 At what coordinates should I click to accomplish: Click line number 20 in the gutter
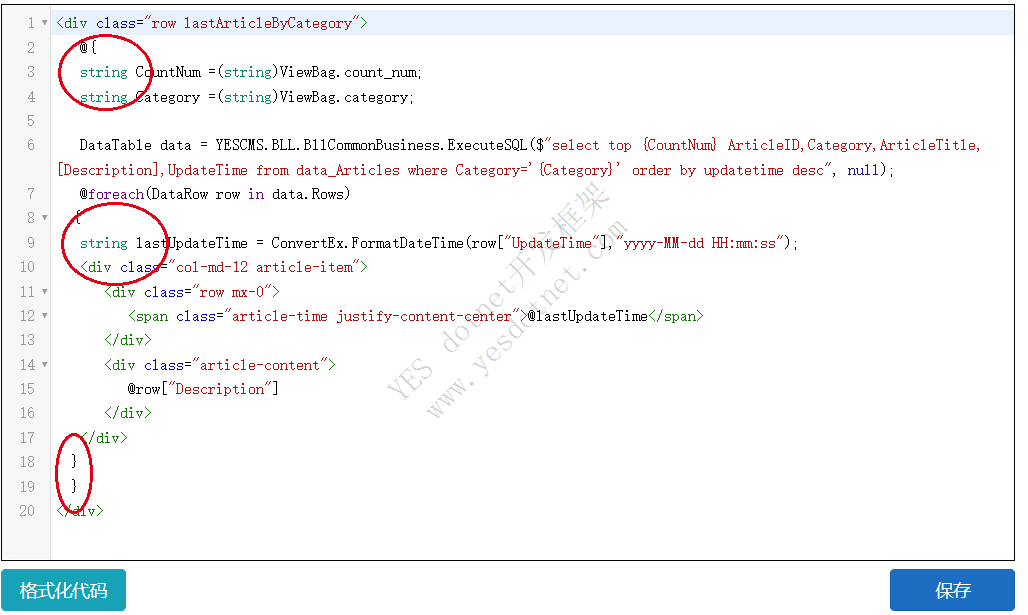click(x=26, y=511)
